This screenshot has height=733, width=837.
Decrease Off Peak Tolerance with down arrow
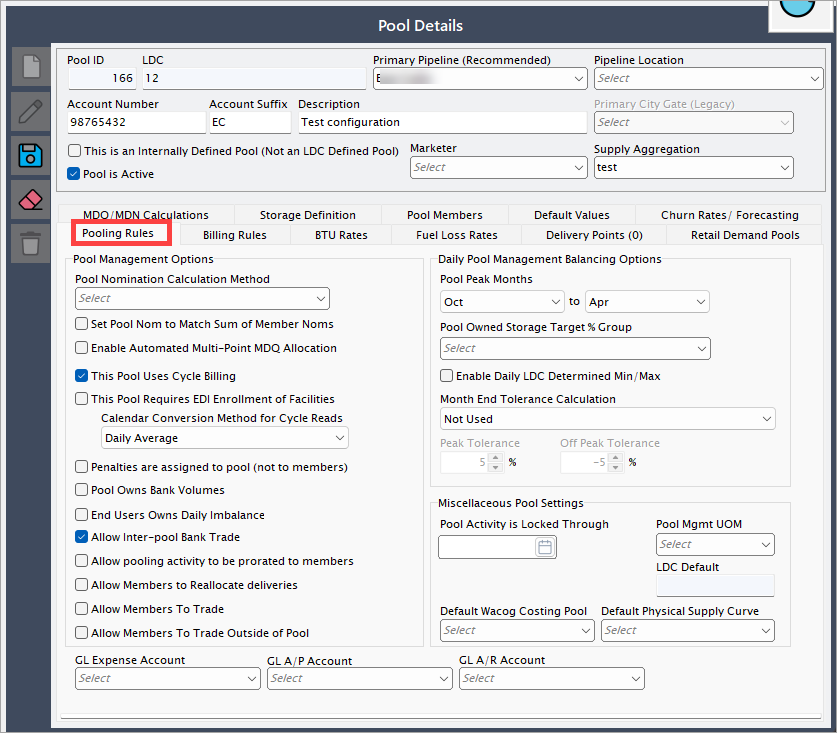point(616,467)
